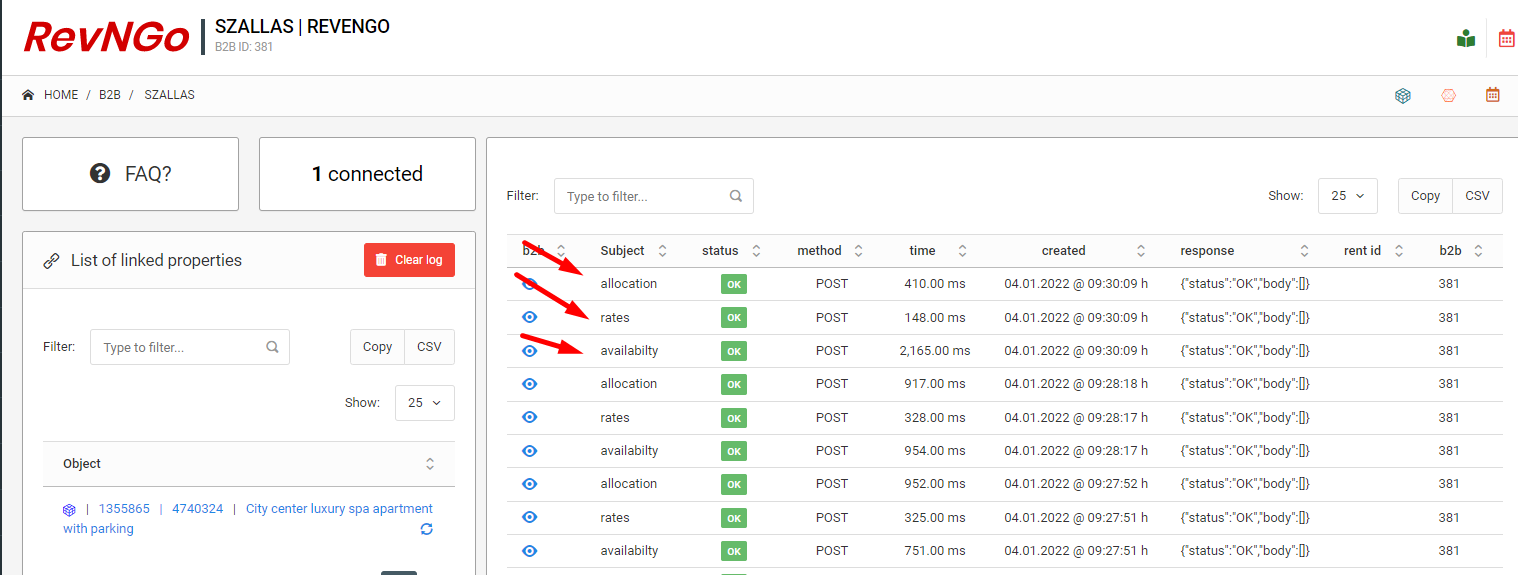Viewport: 1518px width, 575px height.
Task: Open the orange calendar icon in breadcrumb bar
Action: [1493, 95]
